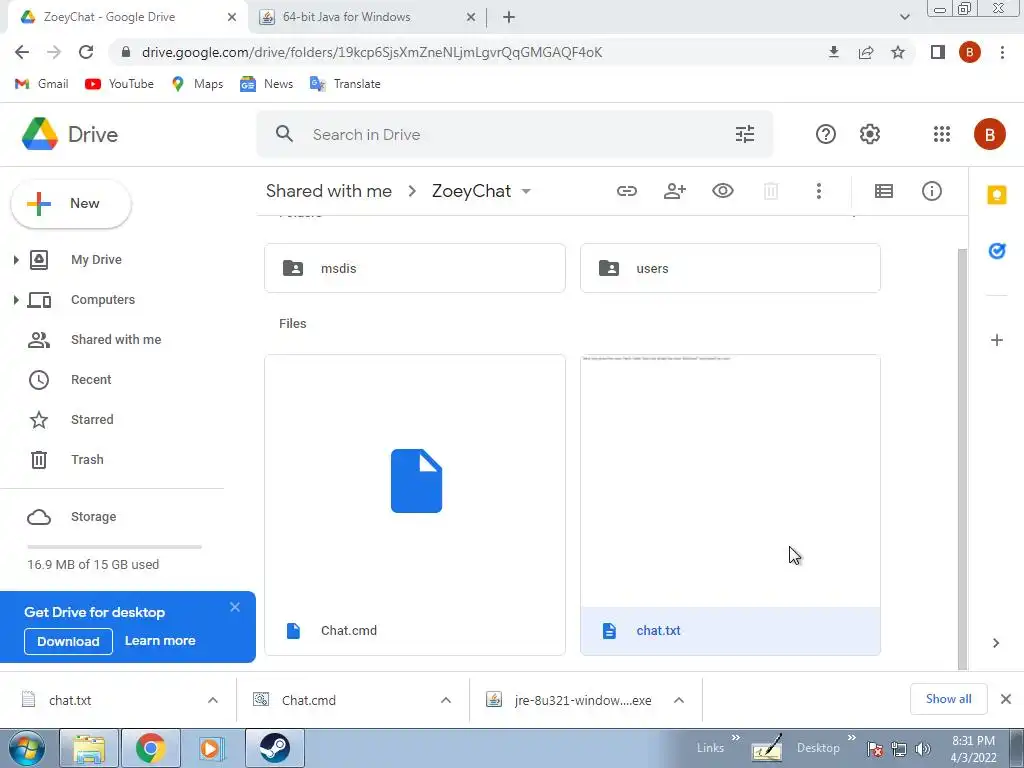This screenshot has width=1024, height=768.
Task: Click Show all downloads button
Action: coord(948,699)
